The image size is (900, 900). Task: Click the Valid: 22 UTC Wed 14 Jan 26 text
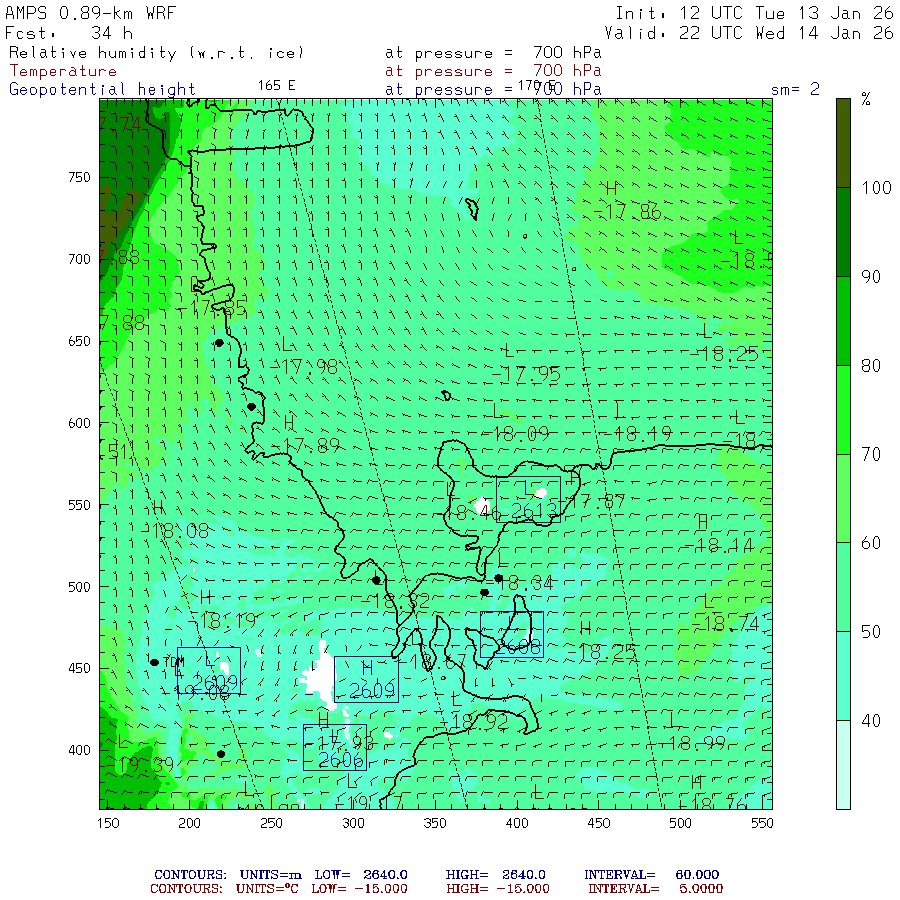coord(748,32)
